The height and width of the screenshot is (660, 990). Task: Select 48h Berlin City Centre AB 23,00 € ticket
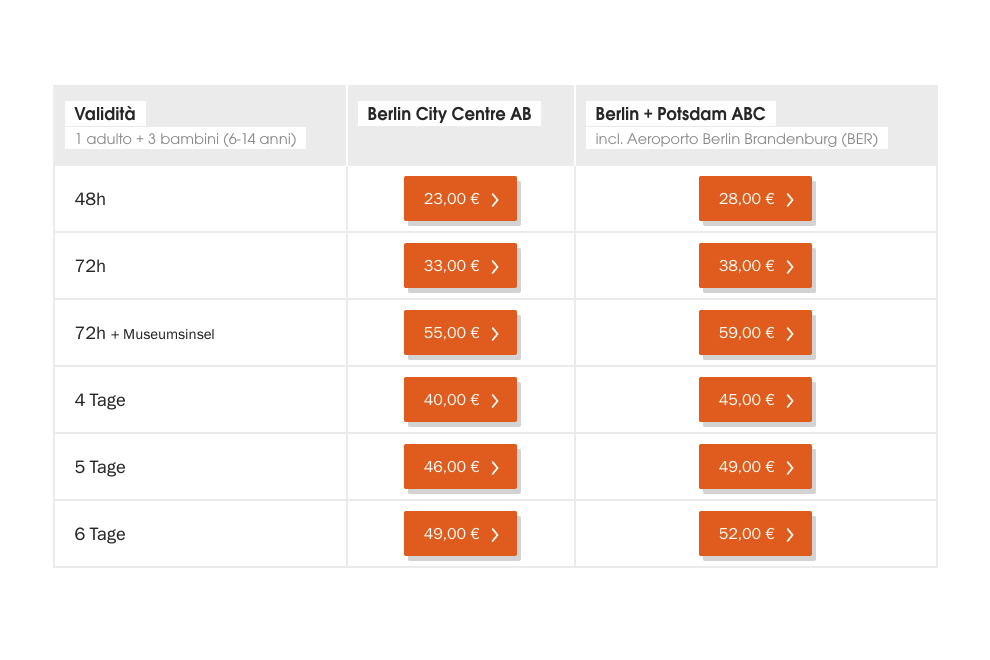[x=460, y=199]
